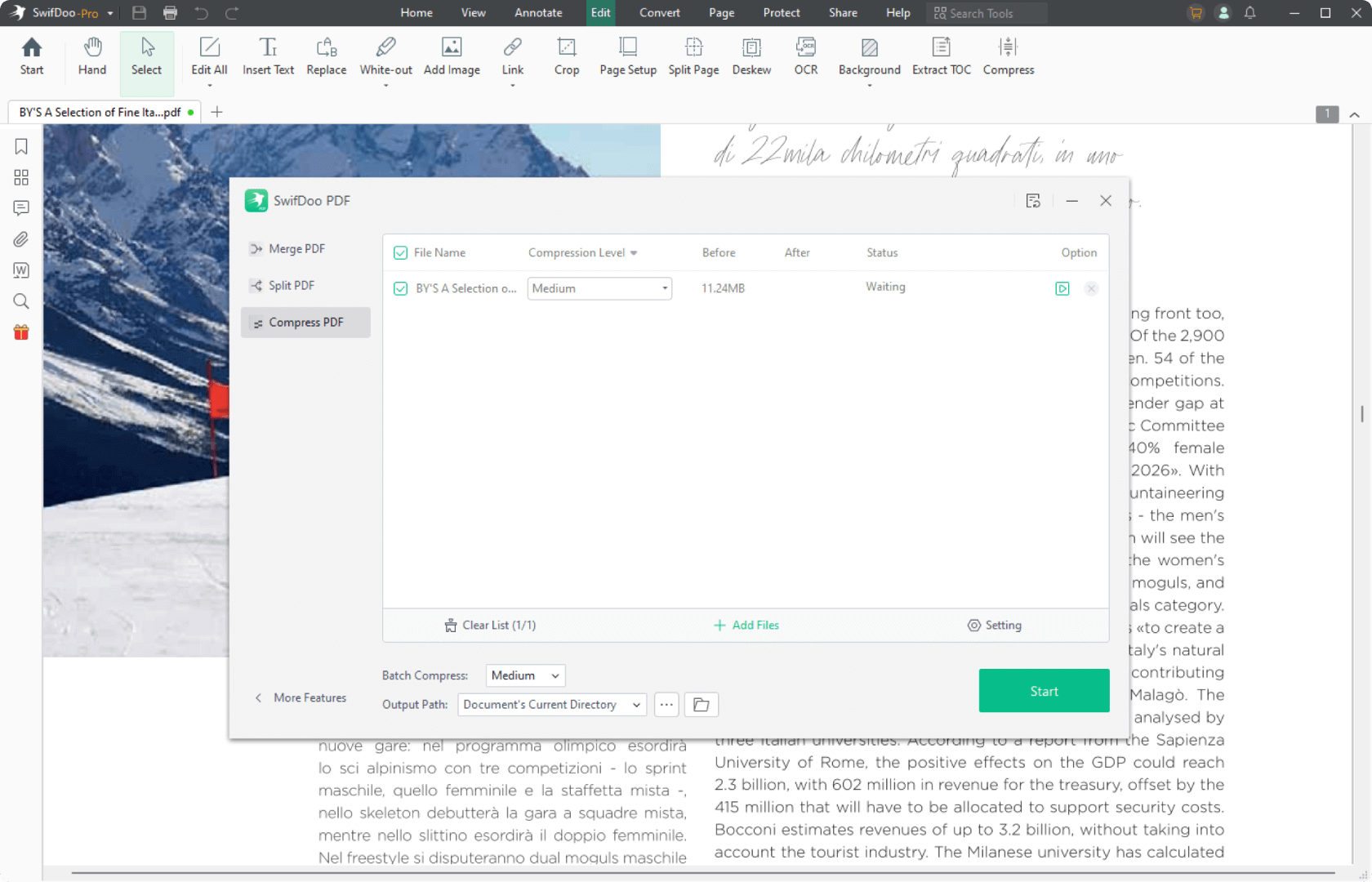
Task: Remove the file row with X icon
Action: pyautogui.click(x=1091, y=288)
